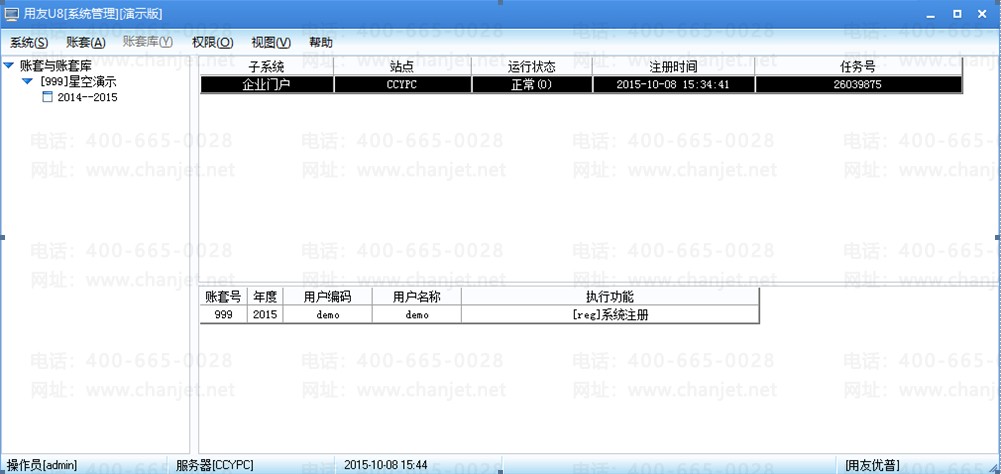Click the CCYPC station cell
This screenshot has height=474, width=1001.
click(402, 84)
